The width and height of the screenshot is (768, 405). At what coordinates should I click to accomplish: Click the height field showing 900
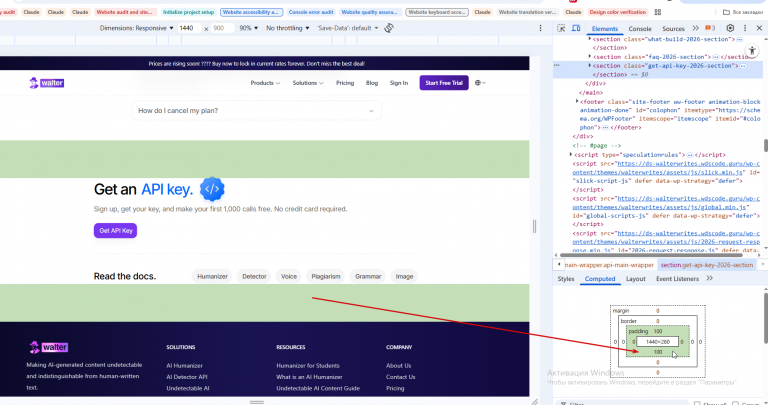(222, 28)
